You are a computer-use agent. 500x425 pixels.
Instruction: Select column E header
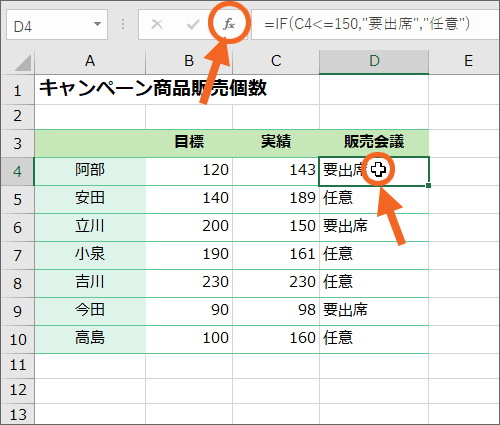[x=464, y=62]
